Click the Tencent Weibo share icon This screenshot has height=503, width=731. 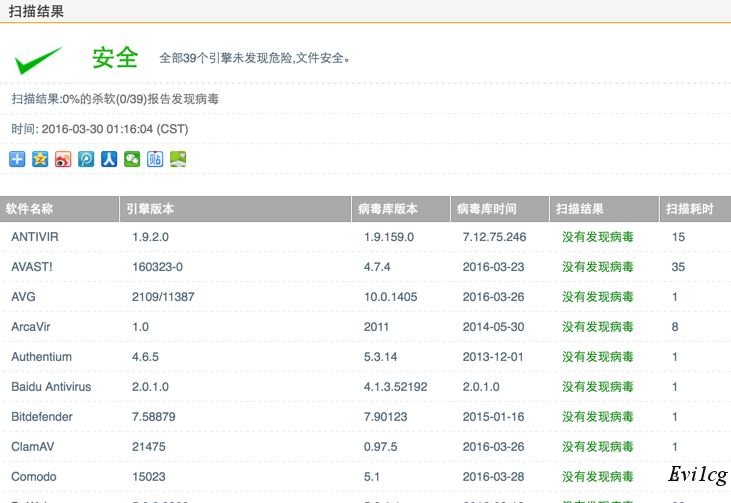tap(86, 159)
